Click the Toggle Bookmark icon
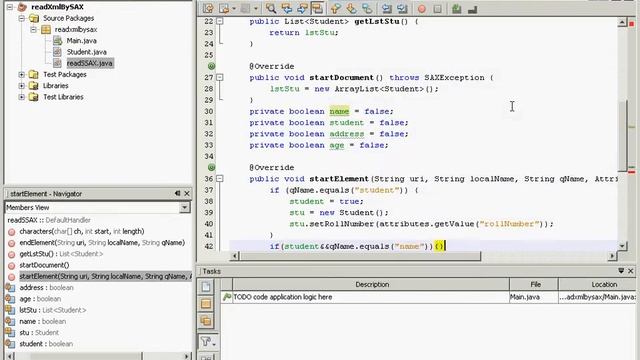The width and height of the screenshot is (640, 360). click(367, 9)
